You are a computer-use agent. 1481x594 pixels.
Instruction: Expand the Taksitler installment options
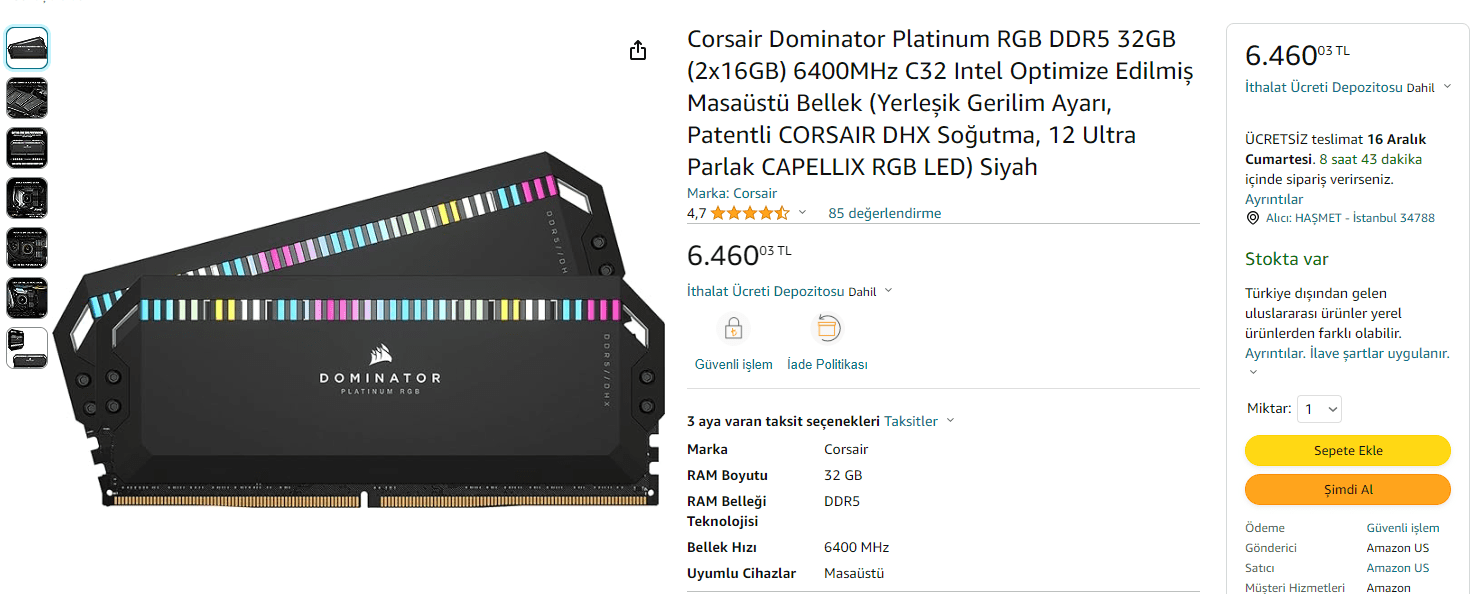(x=919, y=421)
